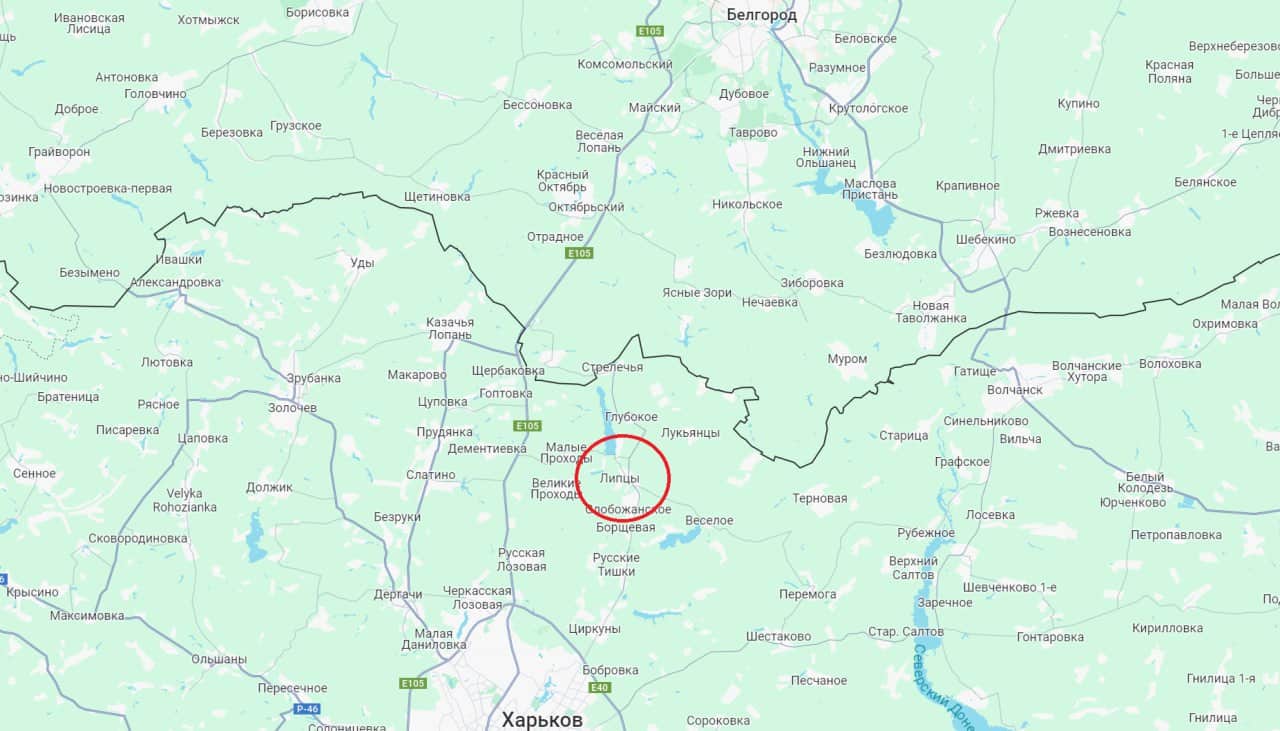The image size is (1280, 731).
Task: Click the E40 road shield near Бобровка
Action: tap(600, 688)
